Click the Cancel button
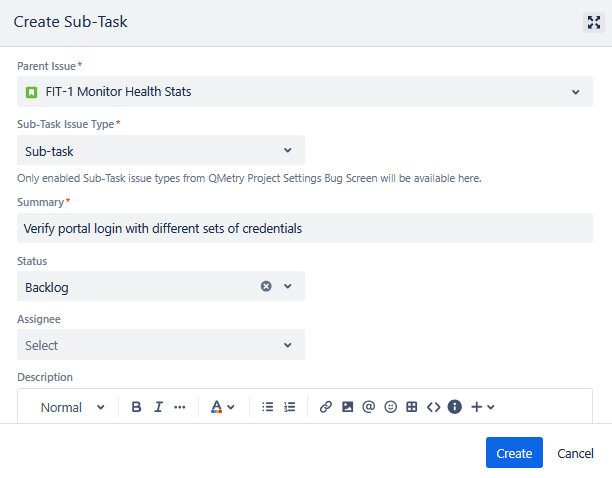 click(575, 453)
